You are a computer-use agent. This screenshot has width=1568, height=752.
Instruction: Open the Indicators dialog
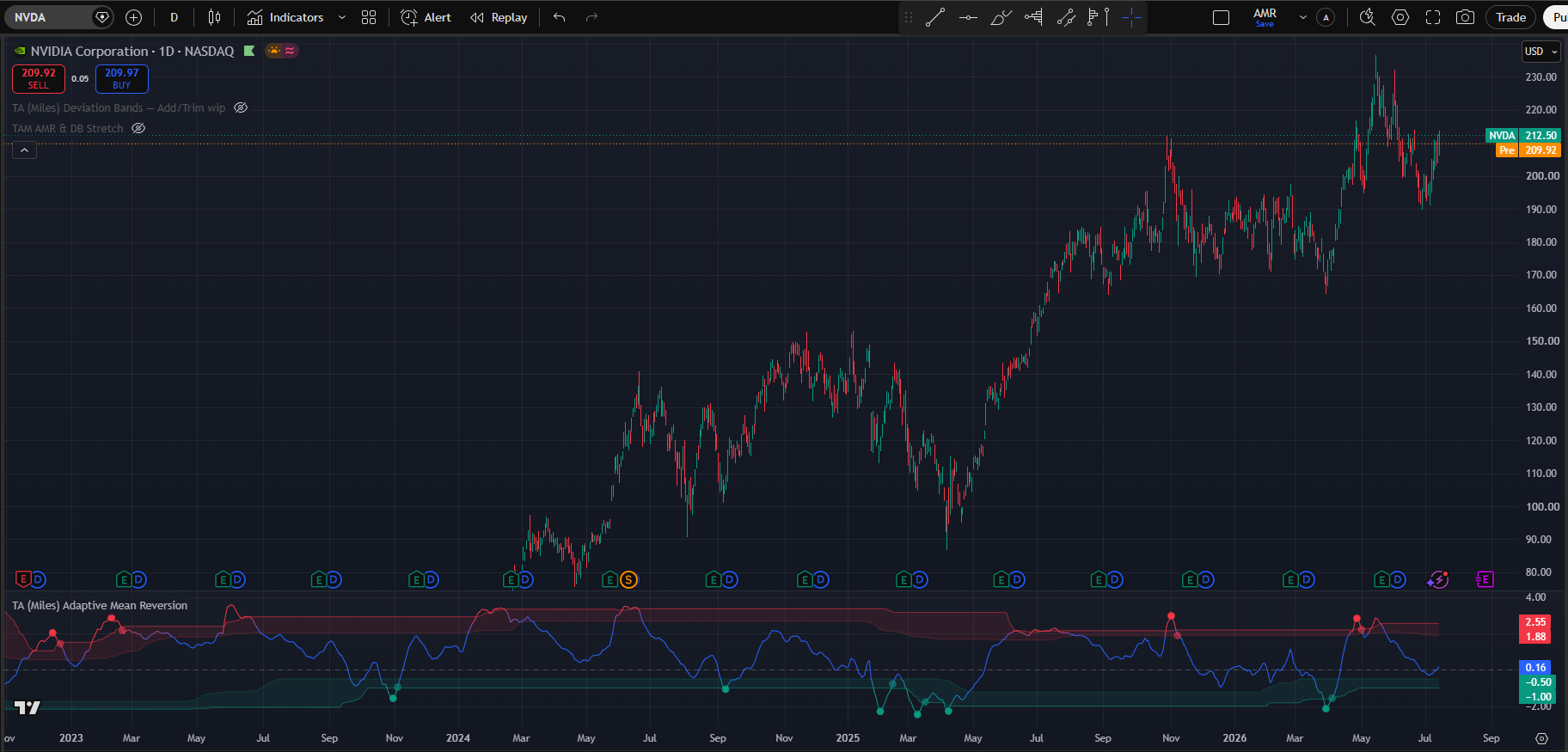coord(285,17)
